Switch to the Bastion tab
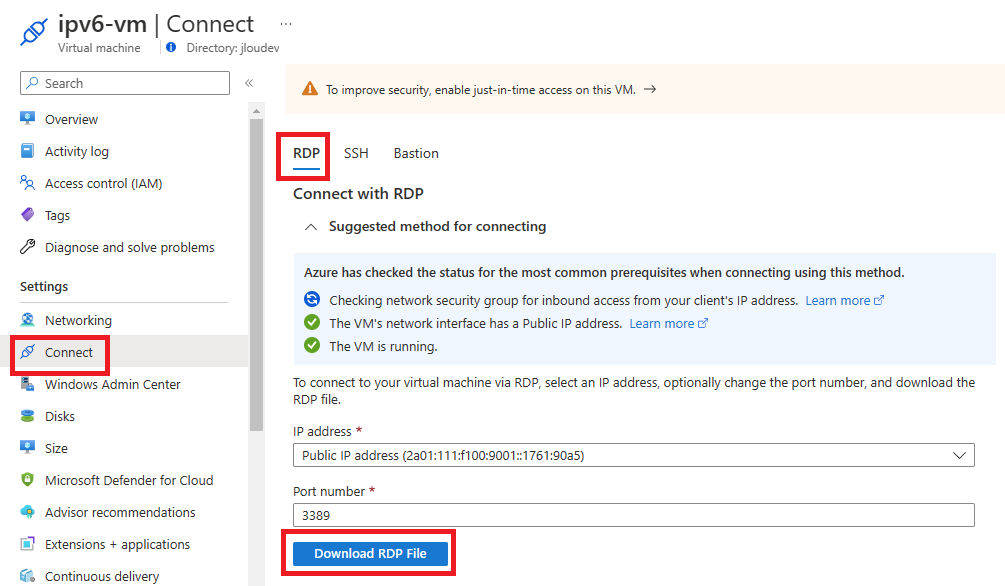Screen dimensions: 1005x586 (x=416, y=153)
